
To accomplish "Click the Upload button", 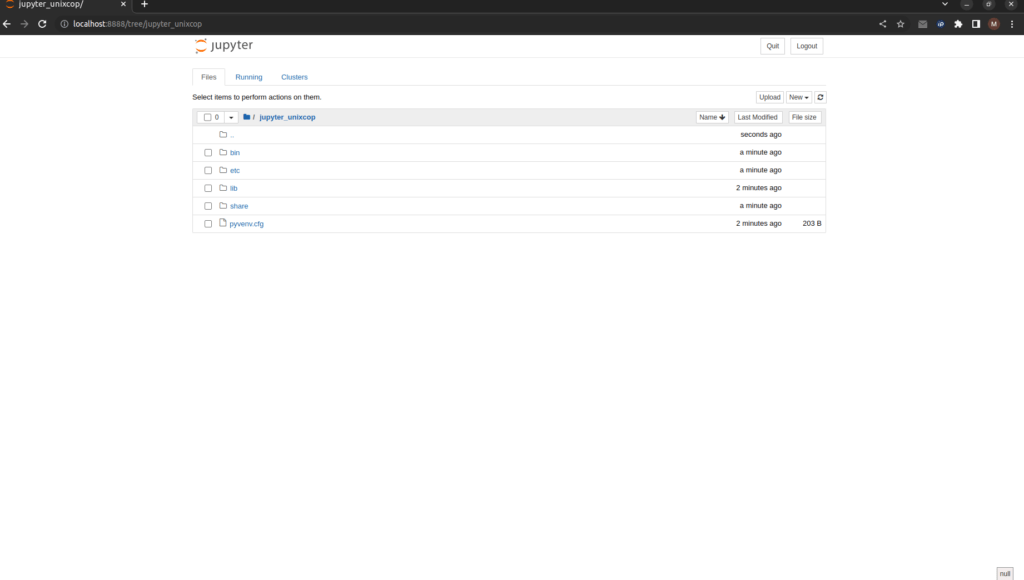I will click(770, 97).
